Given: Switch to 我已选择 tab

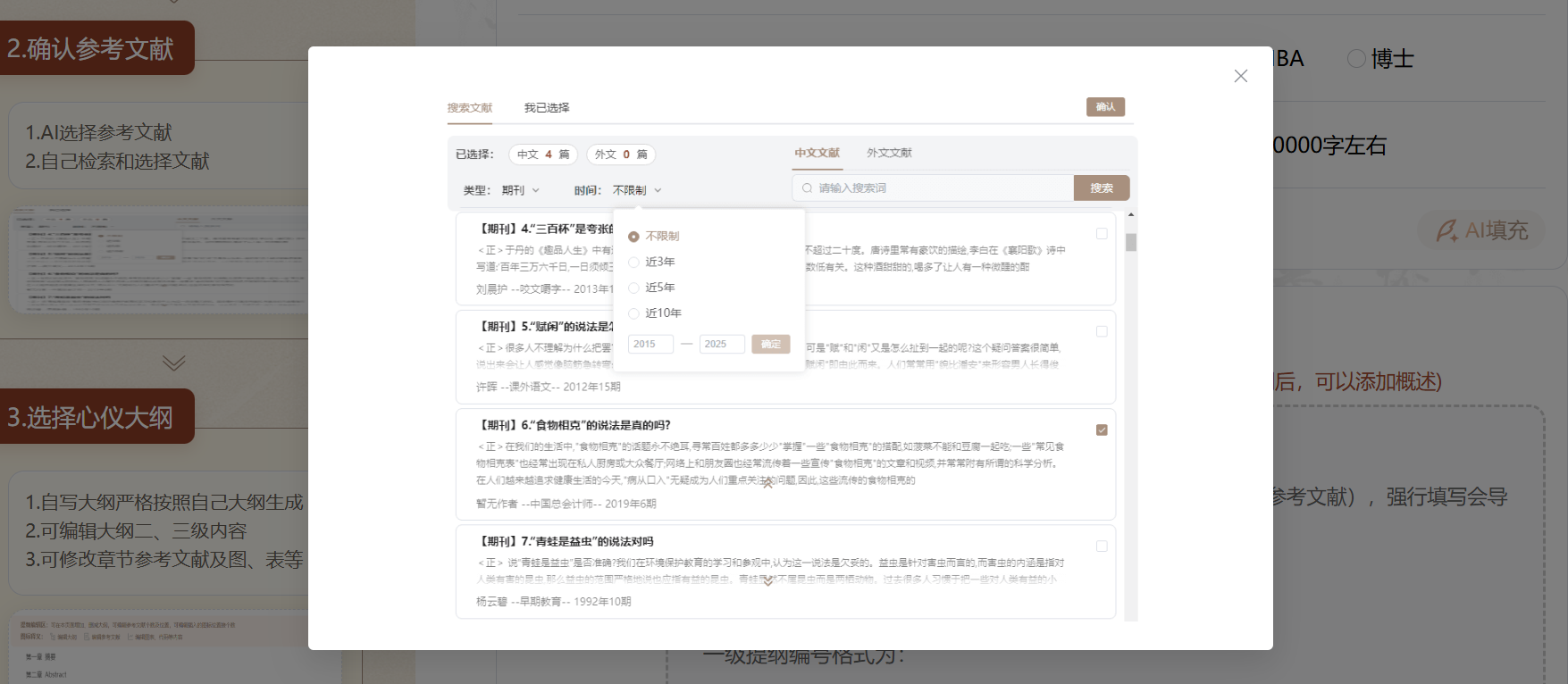Looking at the screenshot, I should point(547,108).
